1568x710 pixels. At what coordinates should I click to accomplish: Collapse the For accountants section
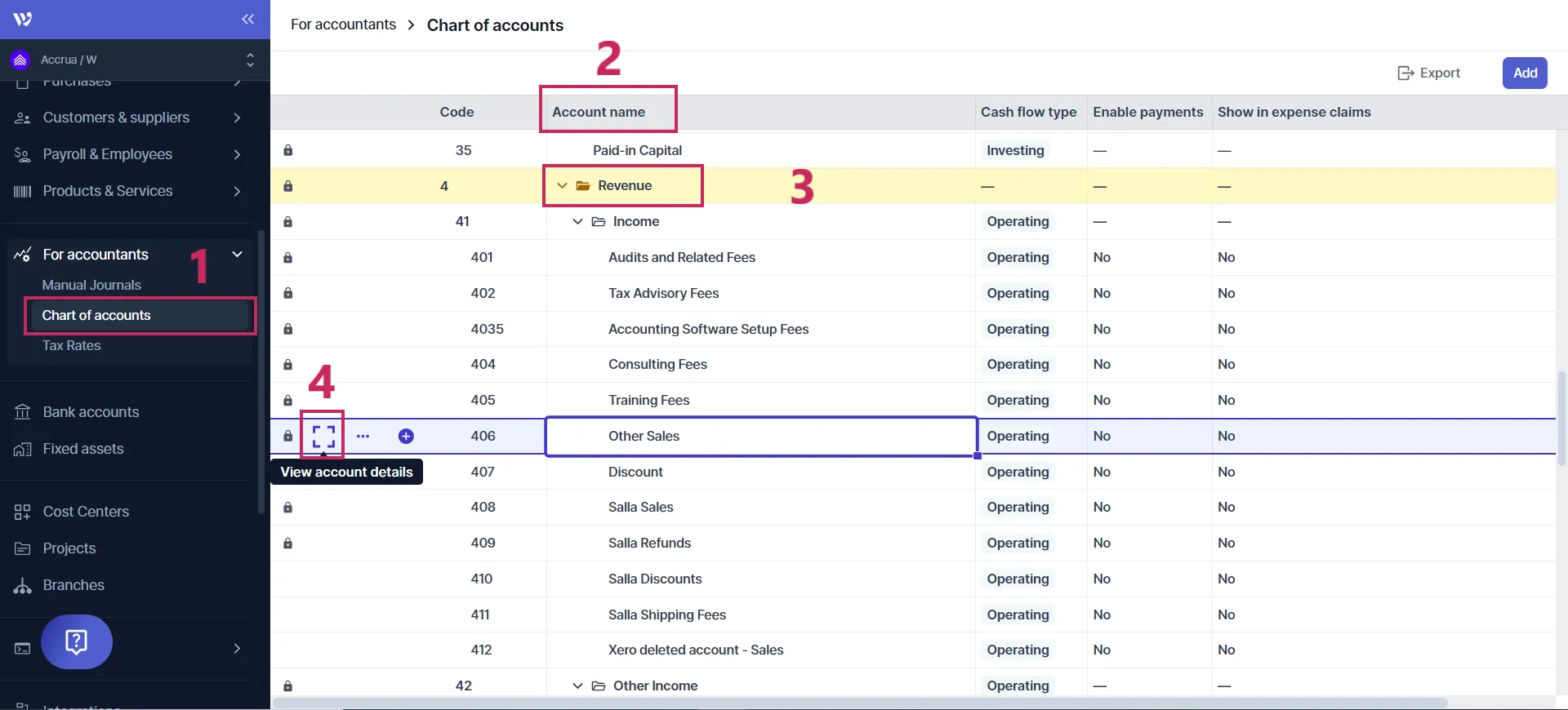tap(237, 255)
